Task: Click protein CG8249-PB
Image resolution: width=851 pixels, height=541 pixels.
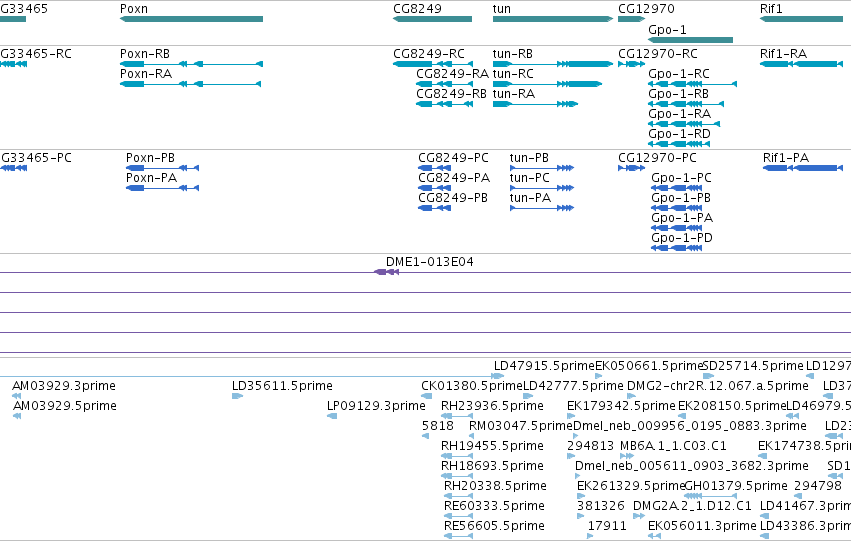Action: point(434,208)
